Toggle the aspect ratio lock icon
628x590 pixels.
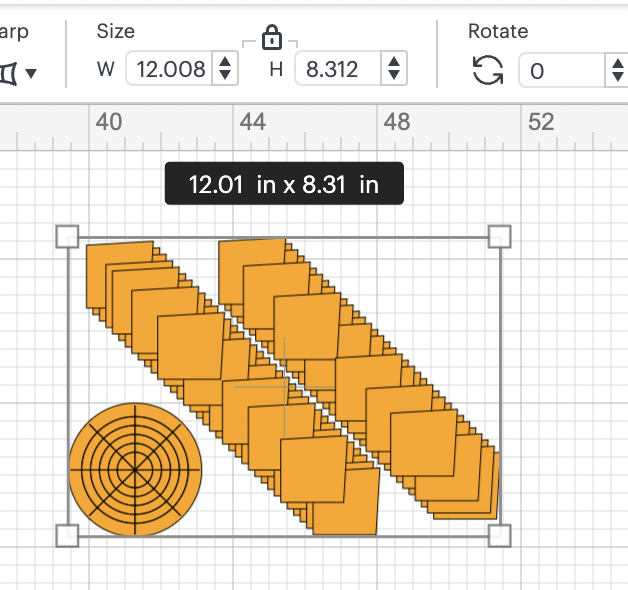pyautogui.click(x=272, y=37)
